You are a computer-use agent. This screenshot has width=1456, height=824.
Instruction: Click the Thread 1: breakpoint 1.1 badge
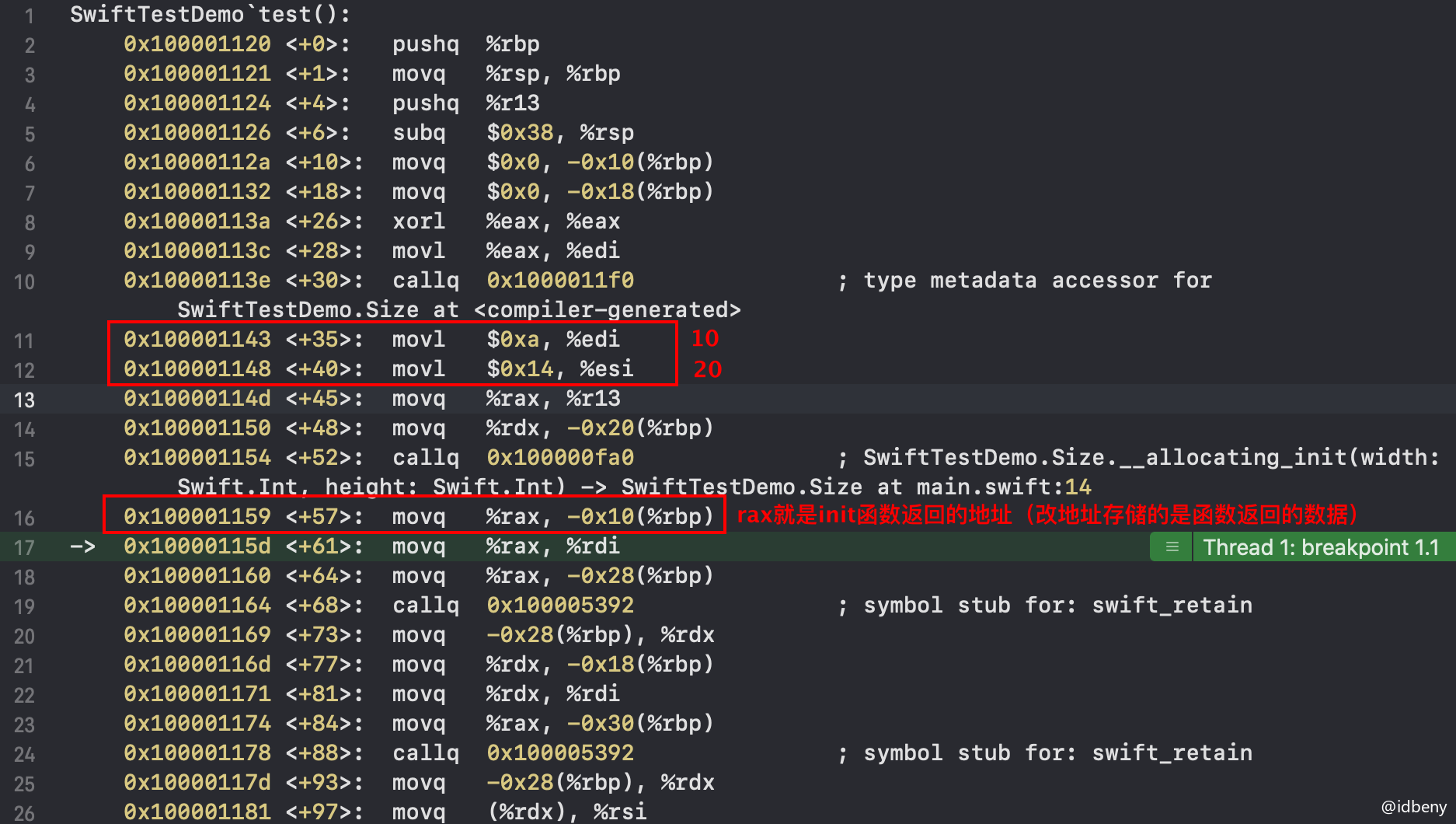point(1320,547)
